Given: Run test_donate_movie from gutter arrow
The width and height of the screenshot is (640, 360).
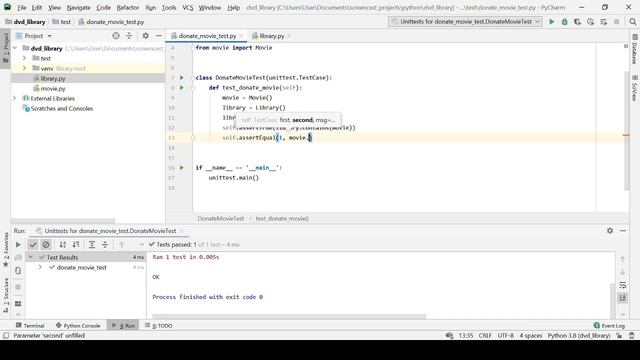Looking at the screenshot, I should (182, 87).
